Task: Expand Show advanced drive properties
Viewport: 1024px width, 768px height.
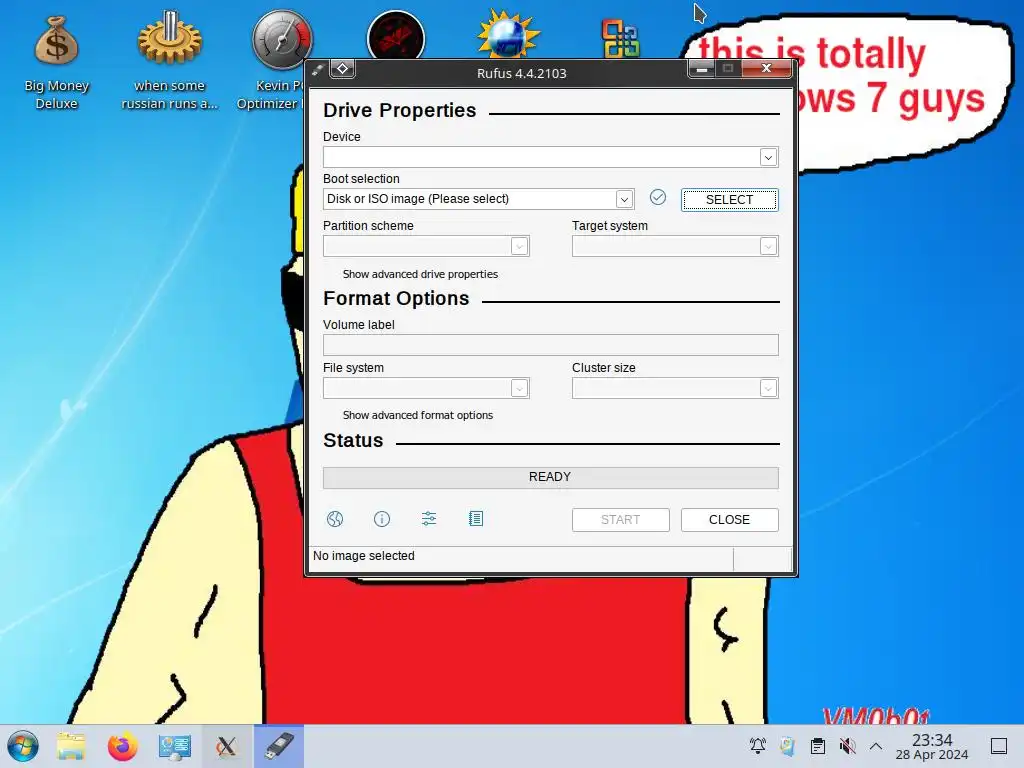Action: (x=420, y=274)
